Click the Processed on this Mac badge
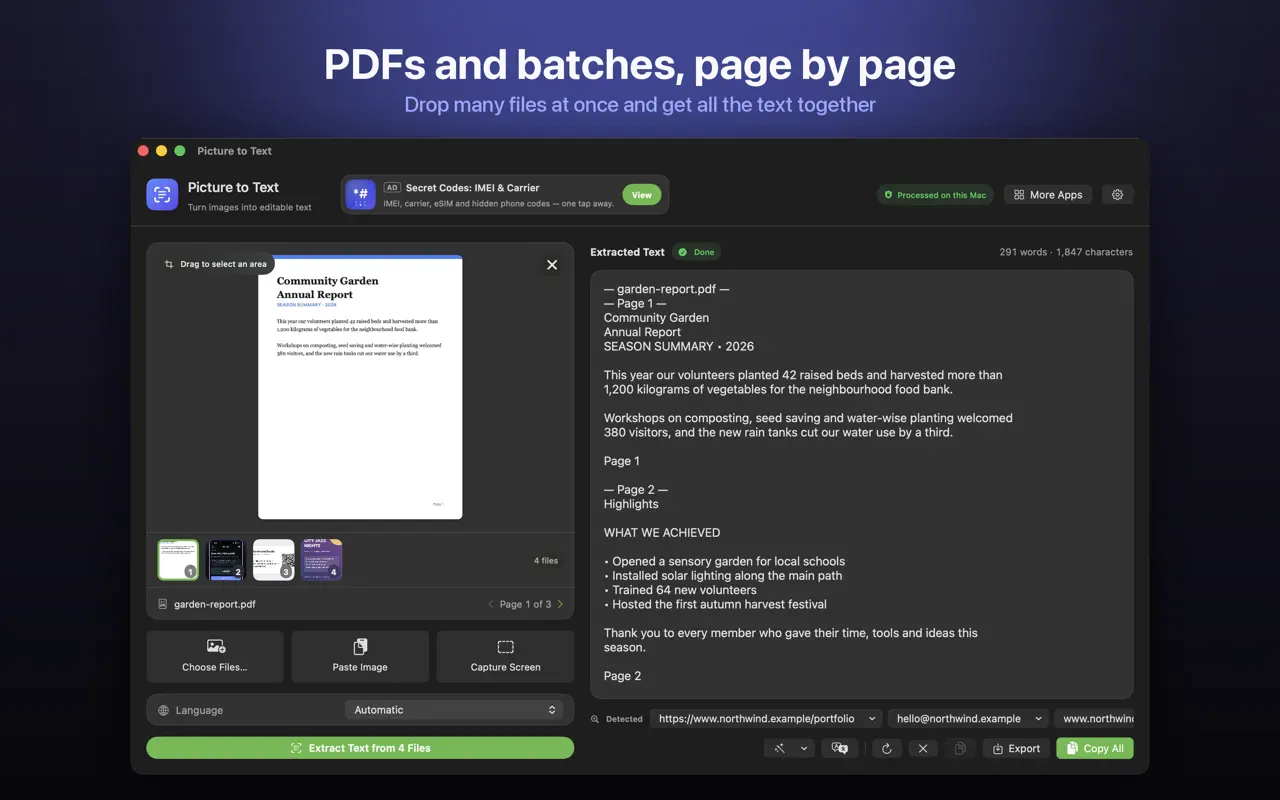This screenshot has height=800, width=1280. (x=935, y=195)
